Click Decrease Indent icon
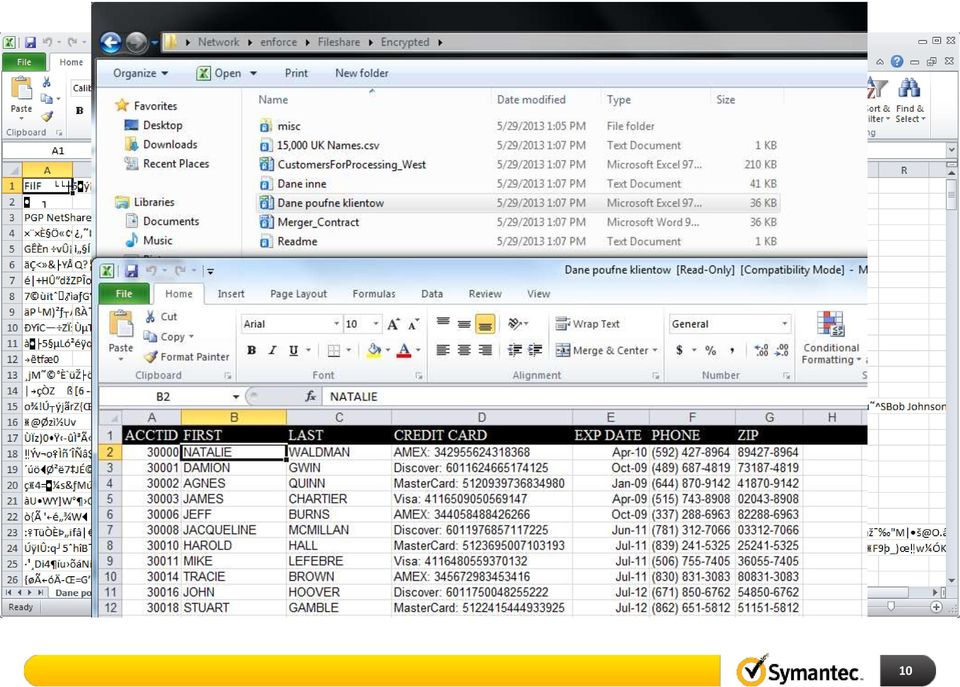Screen dimensions: 960x687 coord(515,350)
